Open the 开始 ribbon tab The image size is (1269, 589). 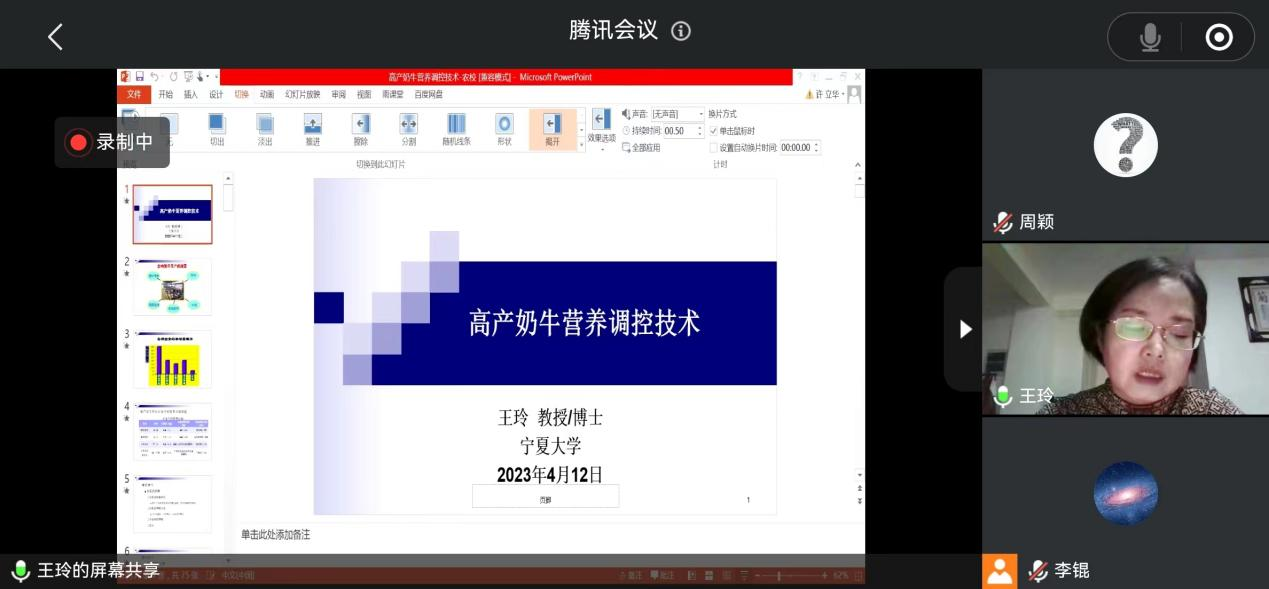(165, 94)
